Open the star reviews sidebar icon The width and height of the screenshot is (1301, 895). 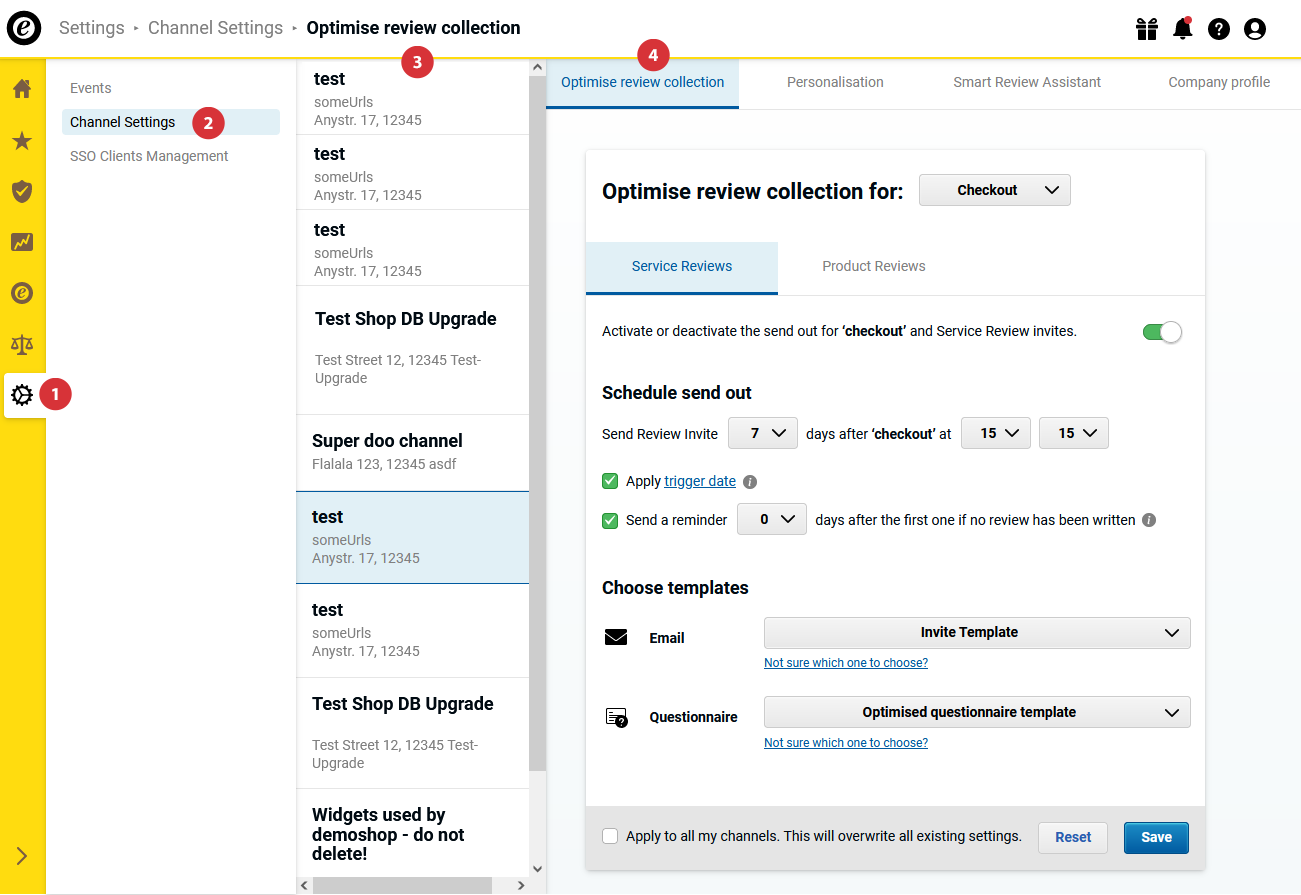22,140
